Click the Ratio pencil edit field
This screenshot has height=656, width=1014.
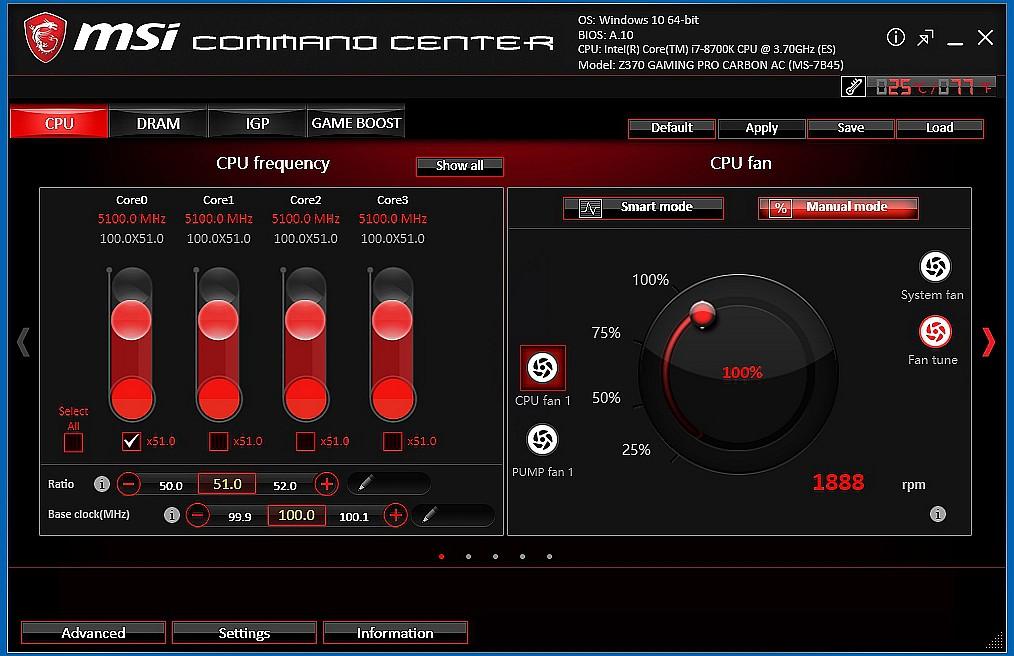coord(389,483)
